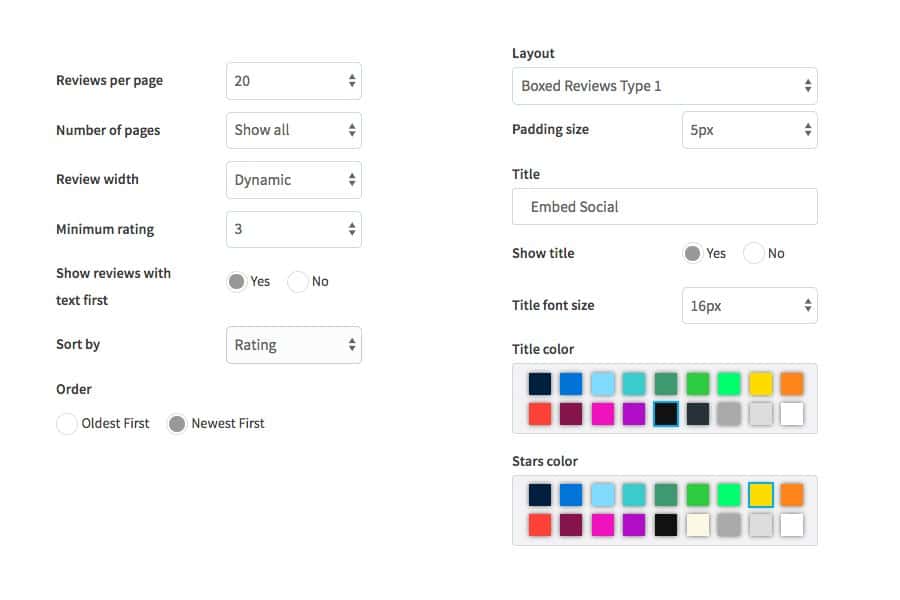This screenshot has height=600, width=900.
Task: Expand the Layout Boxed Reviews dropdown
Action: [x=665, y=86]
